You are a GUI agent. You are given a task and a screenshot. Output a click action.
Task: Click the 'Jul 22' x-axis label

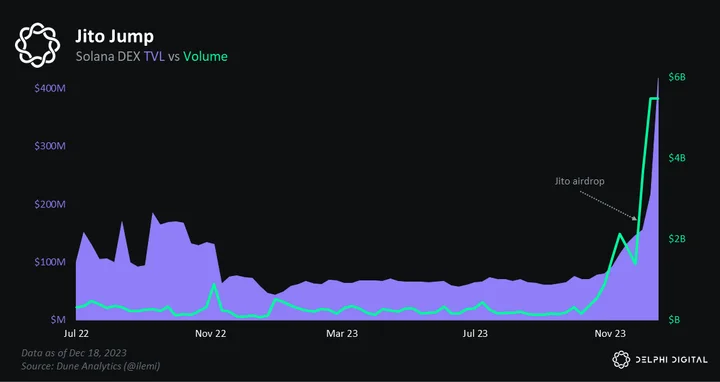[76, 334]
